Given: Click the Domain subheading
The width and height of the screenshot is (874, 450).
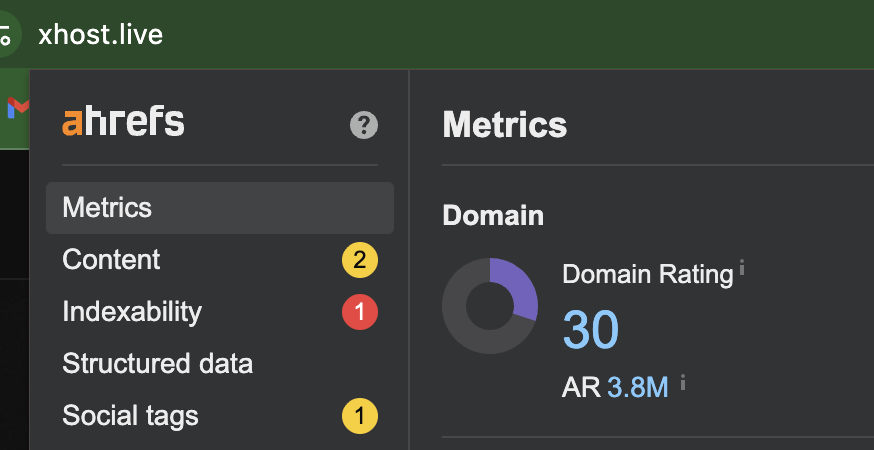Looking at the screenshot, I should tap(493, 215).
